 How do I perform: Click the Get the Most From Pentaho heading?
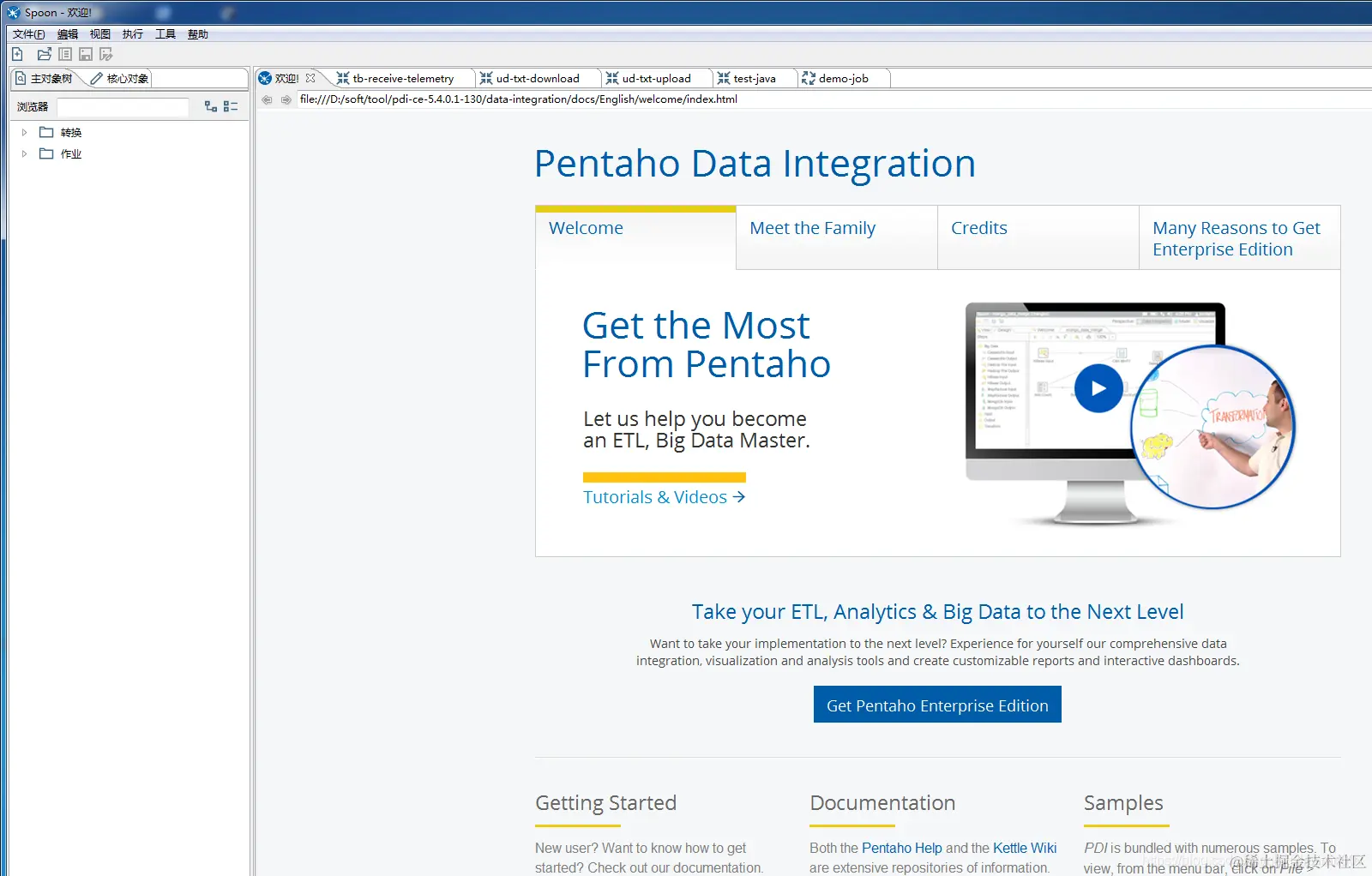pyautogui.click(x=707, y=345)
